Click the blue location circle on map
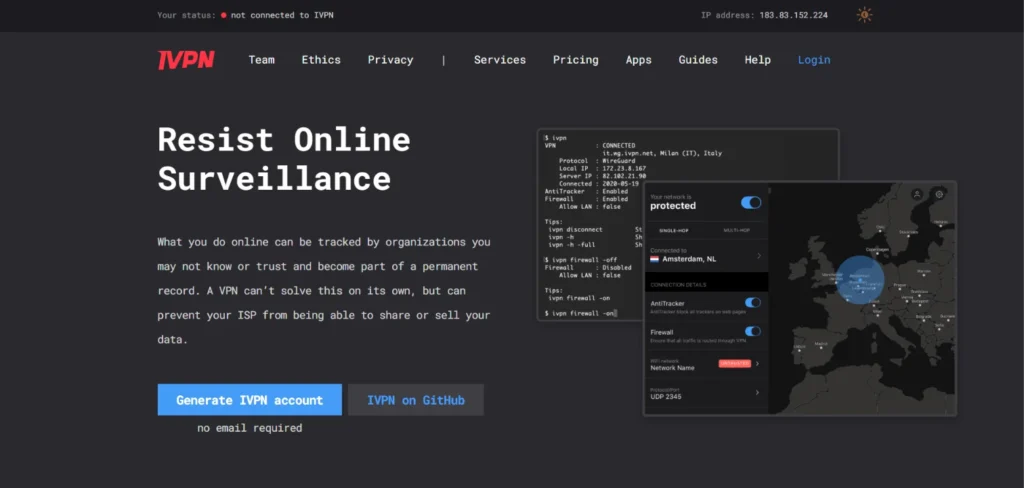 (860, 280)
